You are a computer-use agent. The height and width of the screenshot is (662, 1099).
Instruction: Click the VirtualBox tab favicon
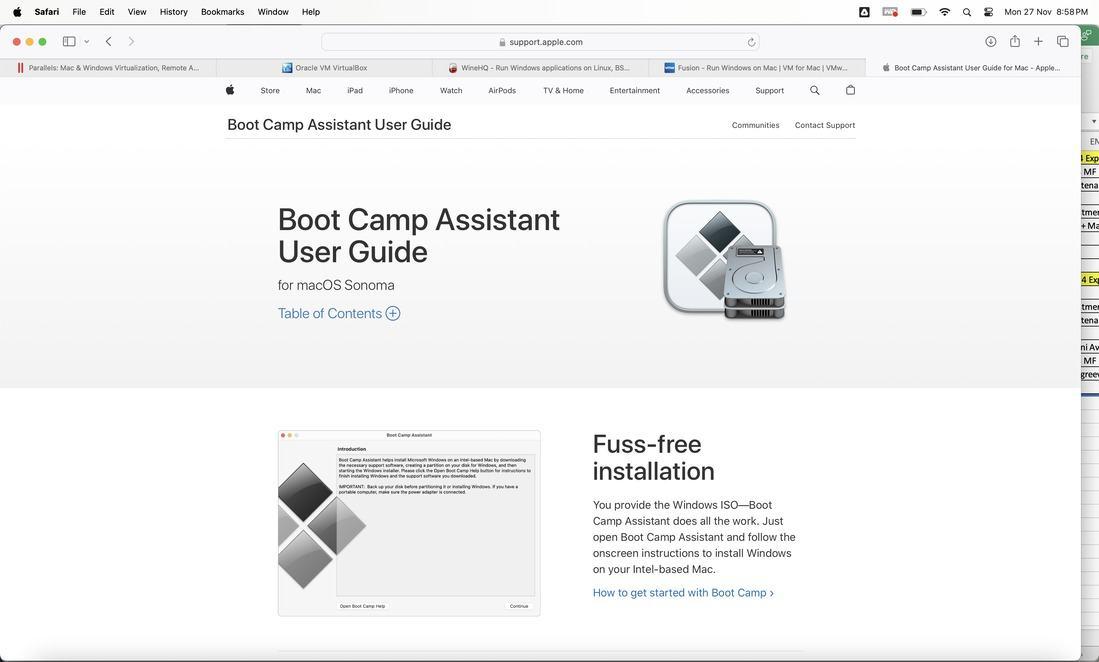pyautogui.click(x=287, y=68)
